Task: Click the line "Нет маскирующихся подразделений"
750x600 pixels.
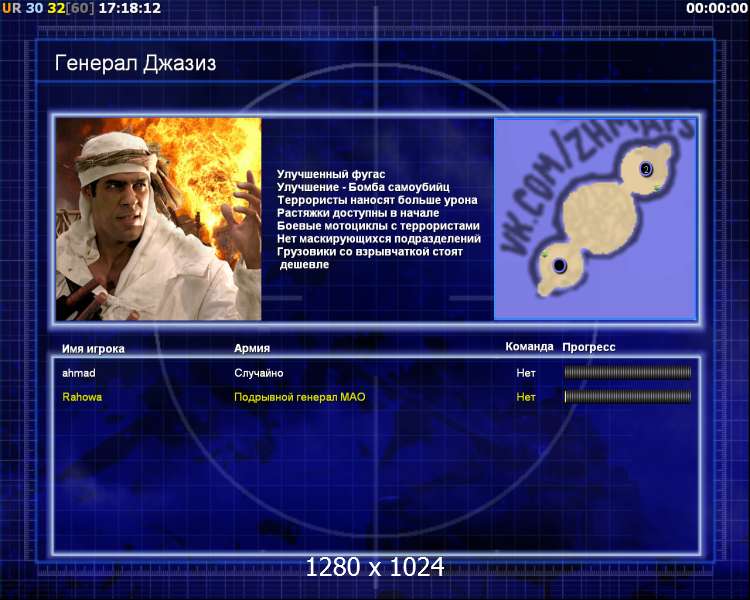Action: point(379,239)
